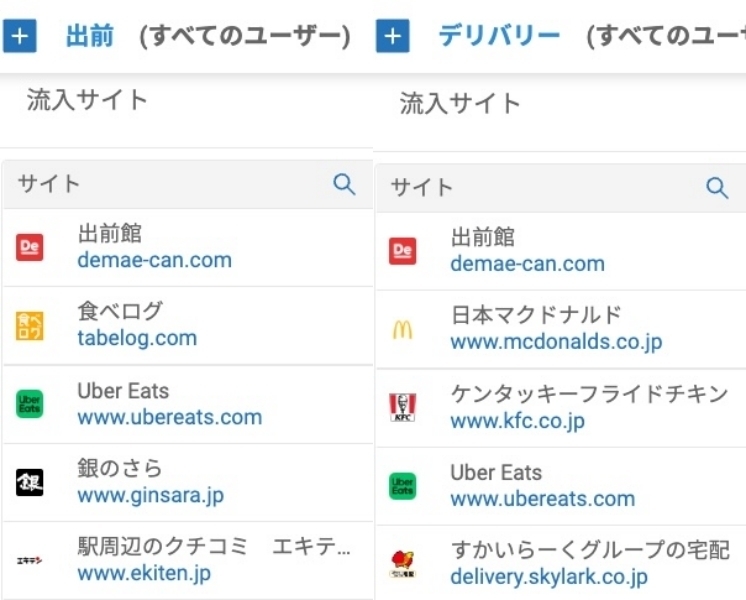Screen dimensions: 746x600
Task: Select the デリバリー keyword heading
Action: (x=499, y=37)
